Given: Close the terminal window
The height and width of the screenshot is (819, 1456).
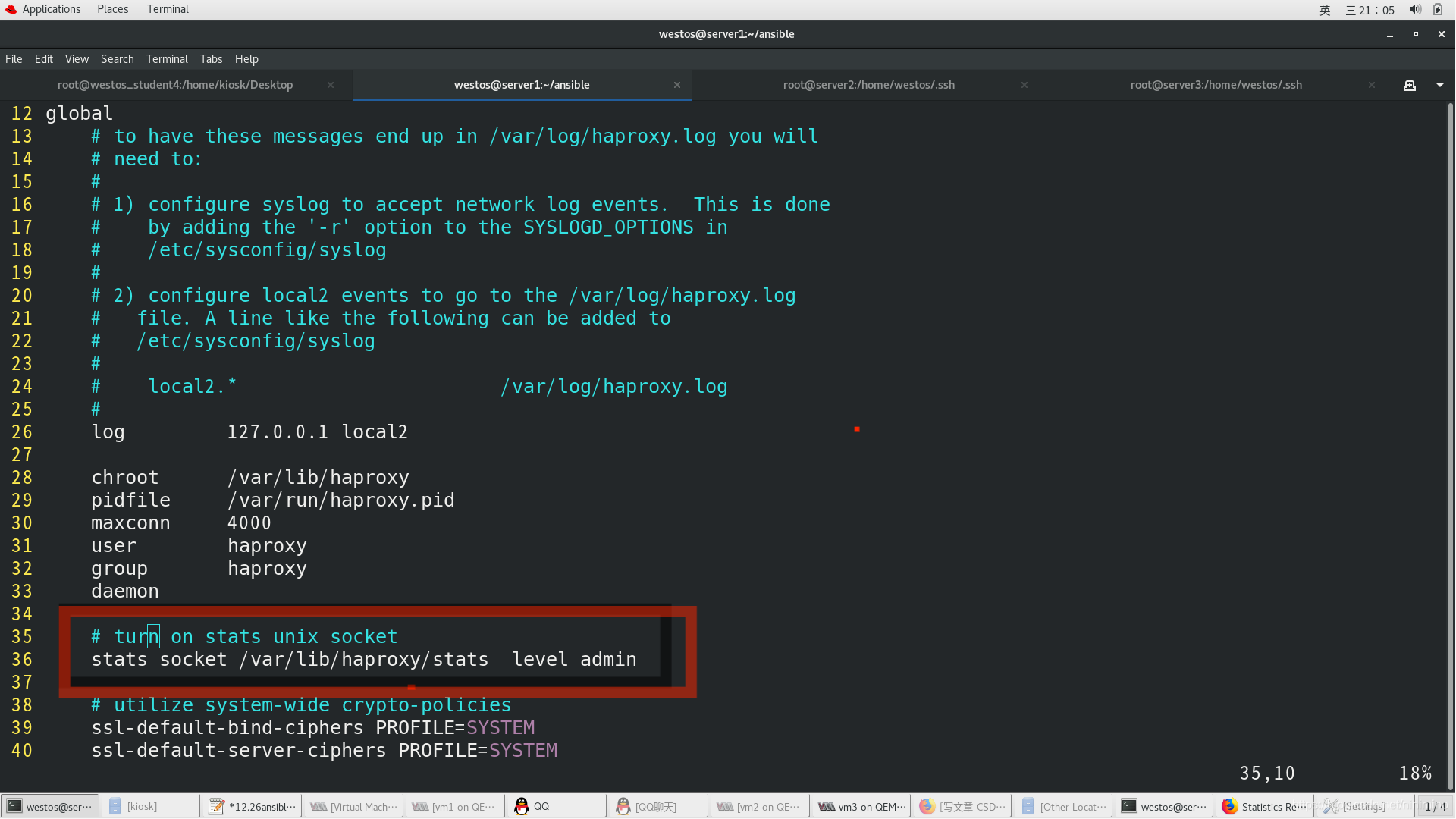Looking at the screenshot, I should coord(1442,34).
